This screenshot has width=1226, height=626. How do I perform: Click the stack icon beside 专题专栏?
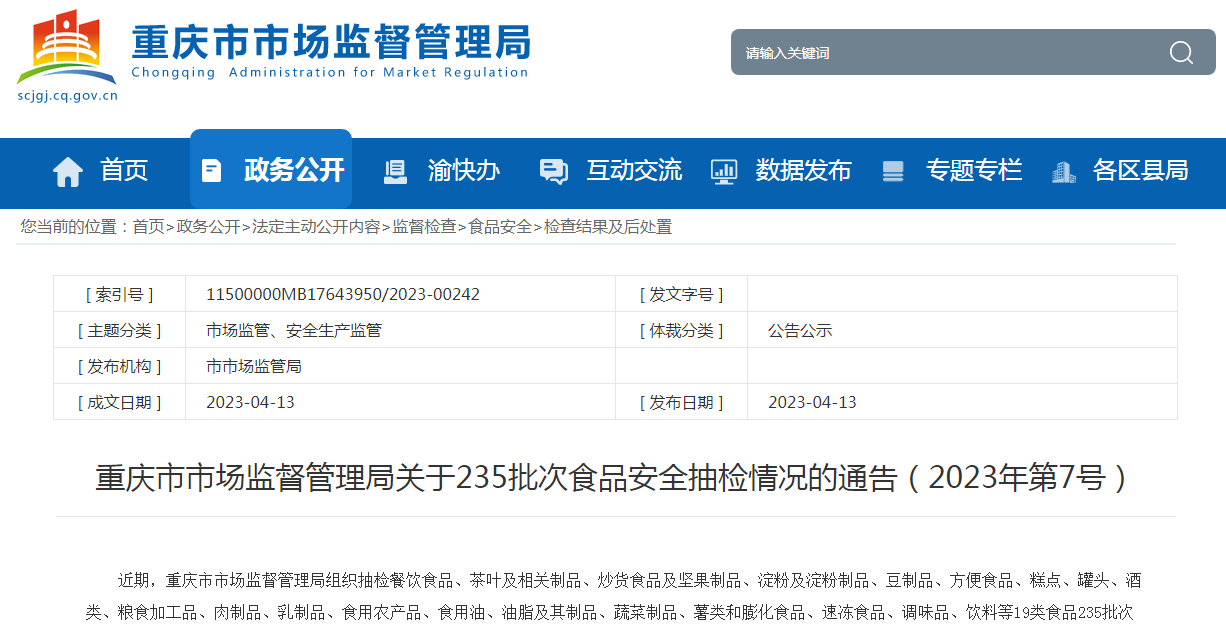tap(893, 171)
